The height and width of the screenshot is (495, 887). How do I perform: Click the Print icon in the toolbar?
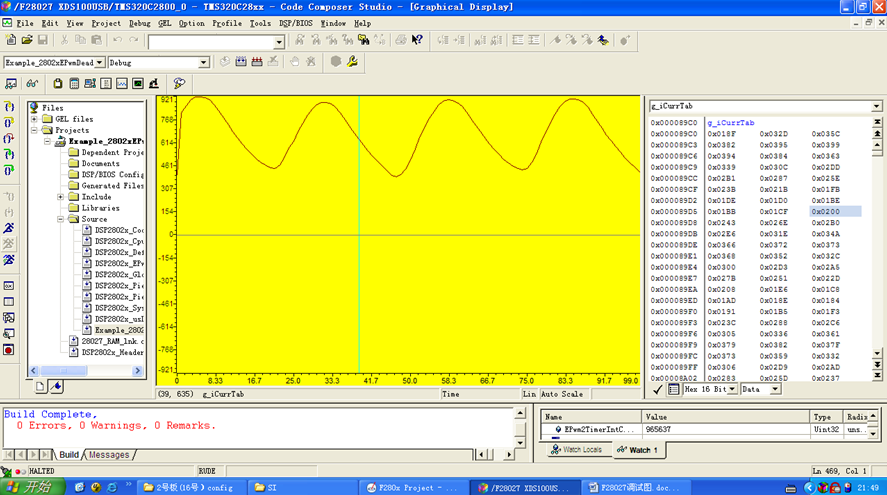pos(401,41)
